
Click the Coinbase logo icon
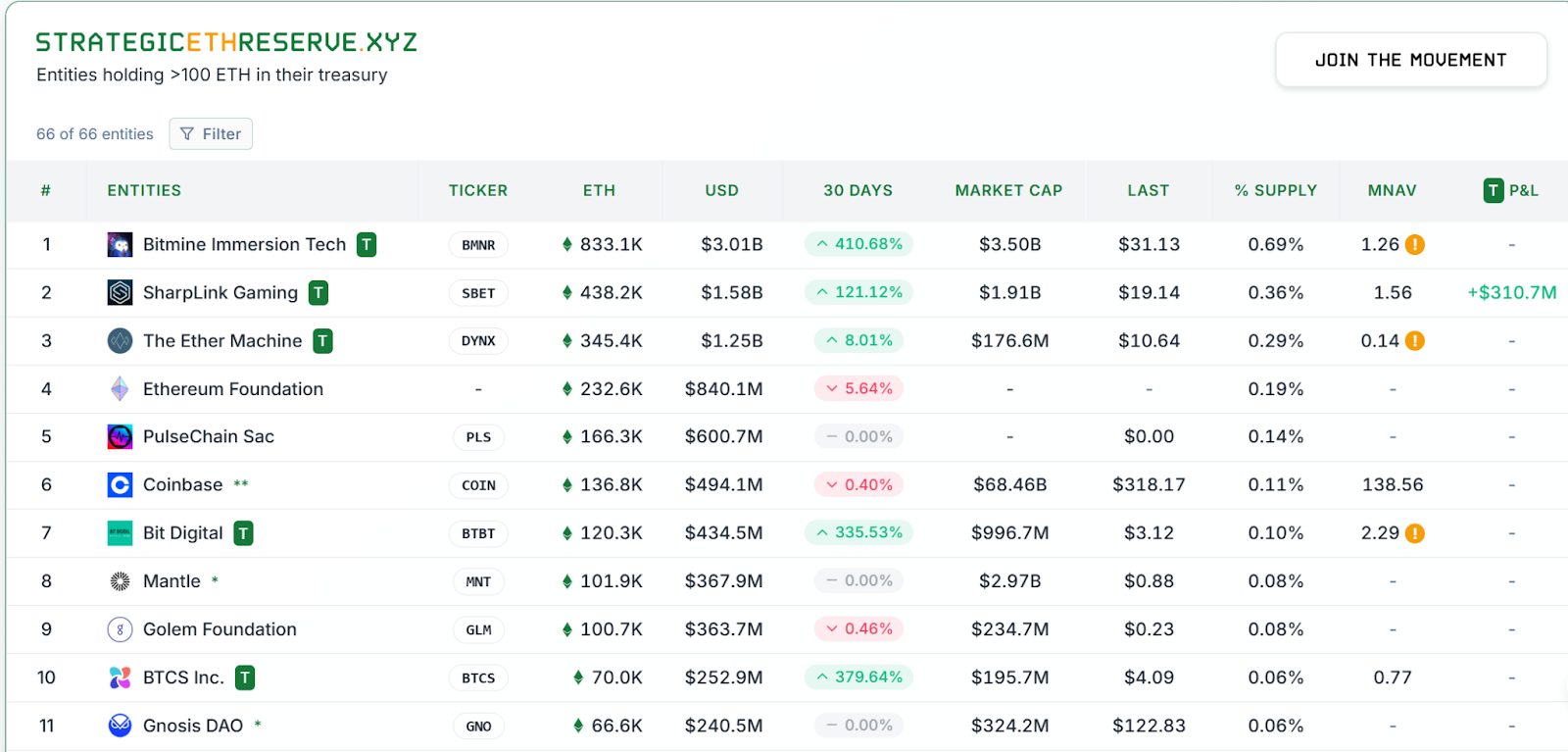click(119, 484)
